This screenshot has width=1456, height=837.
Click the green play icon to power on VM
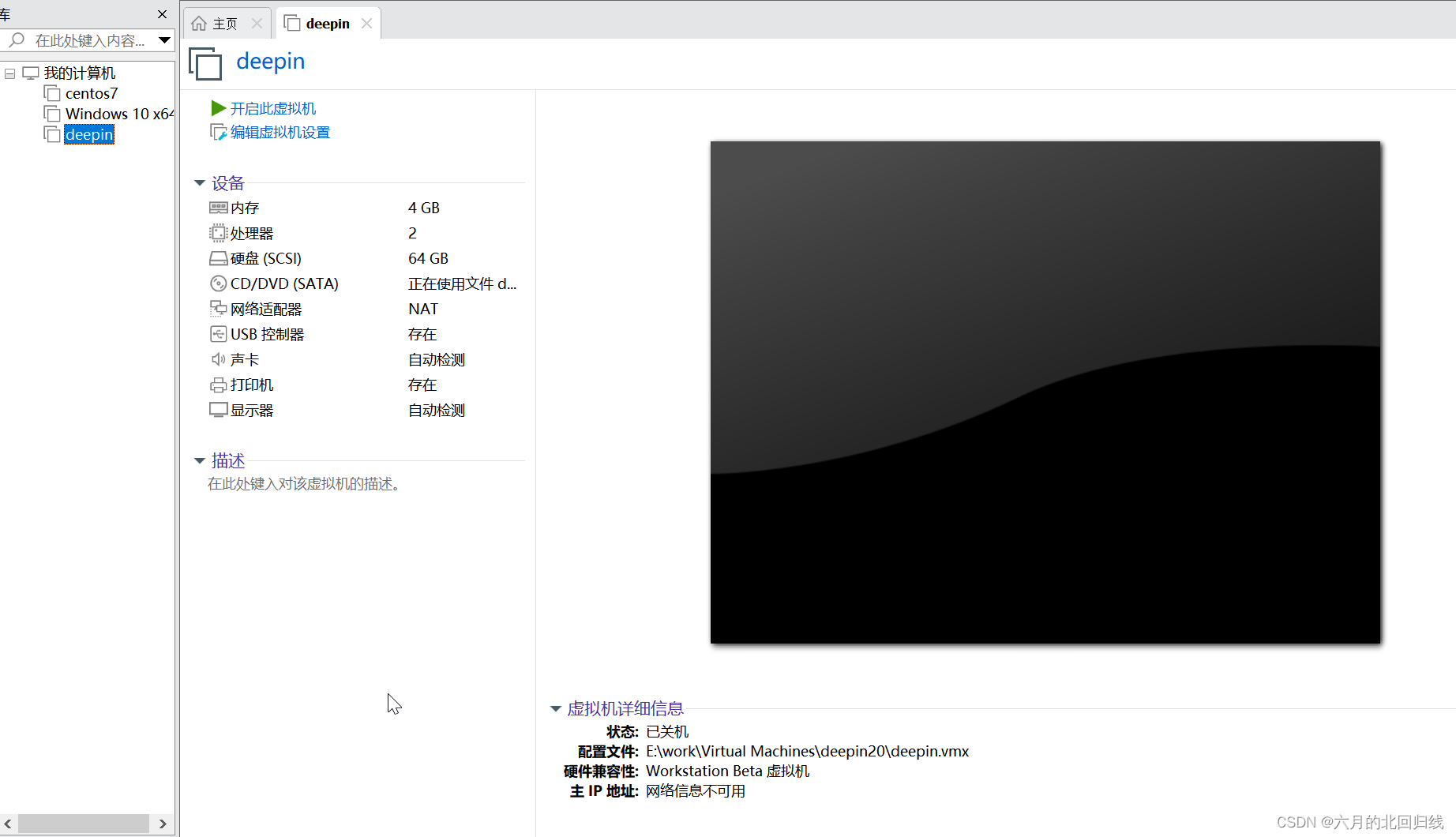pos(219,108)
